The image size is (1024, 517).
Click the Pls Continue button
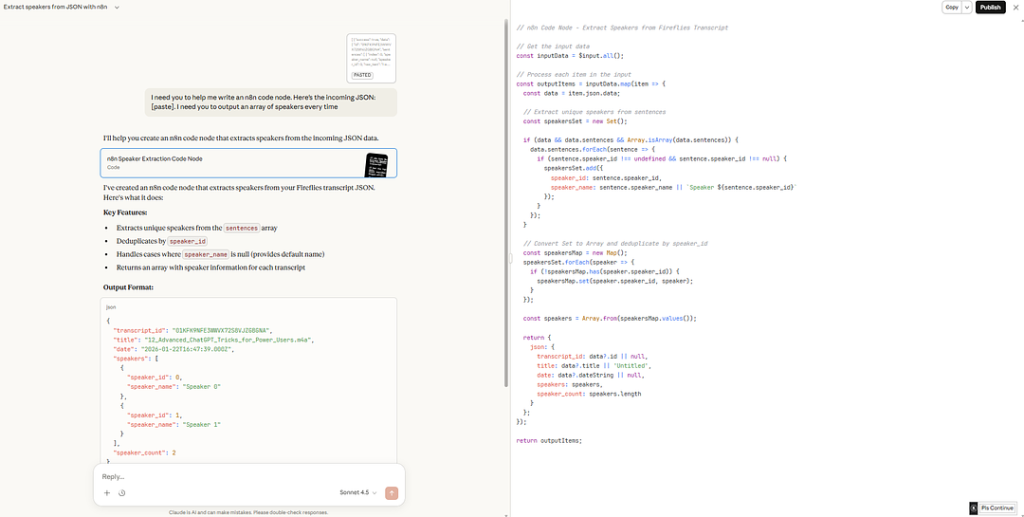(x=998, y=508)
